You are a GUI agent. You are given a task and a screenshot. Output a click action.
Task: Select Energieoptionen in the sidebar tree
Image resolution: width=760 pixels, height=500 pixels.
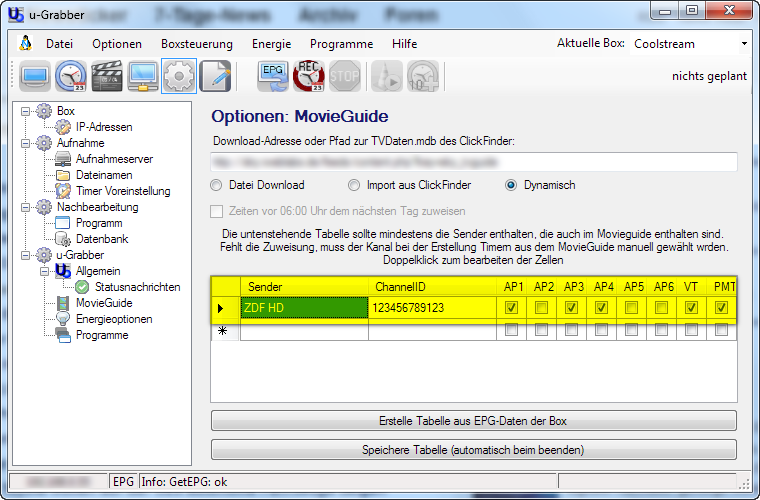click(116, 319)
